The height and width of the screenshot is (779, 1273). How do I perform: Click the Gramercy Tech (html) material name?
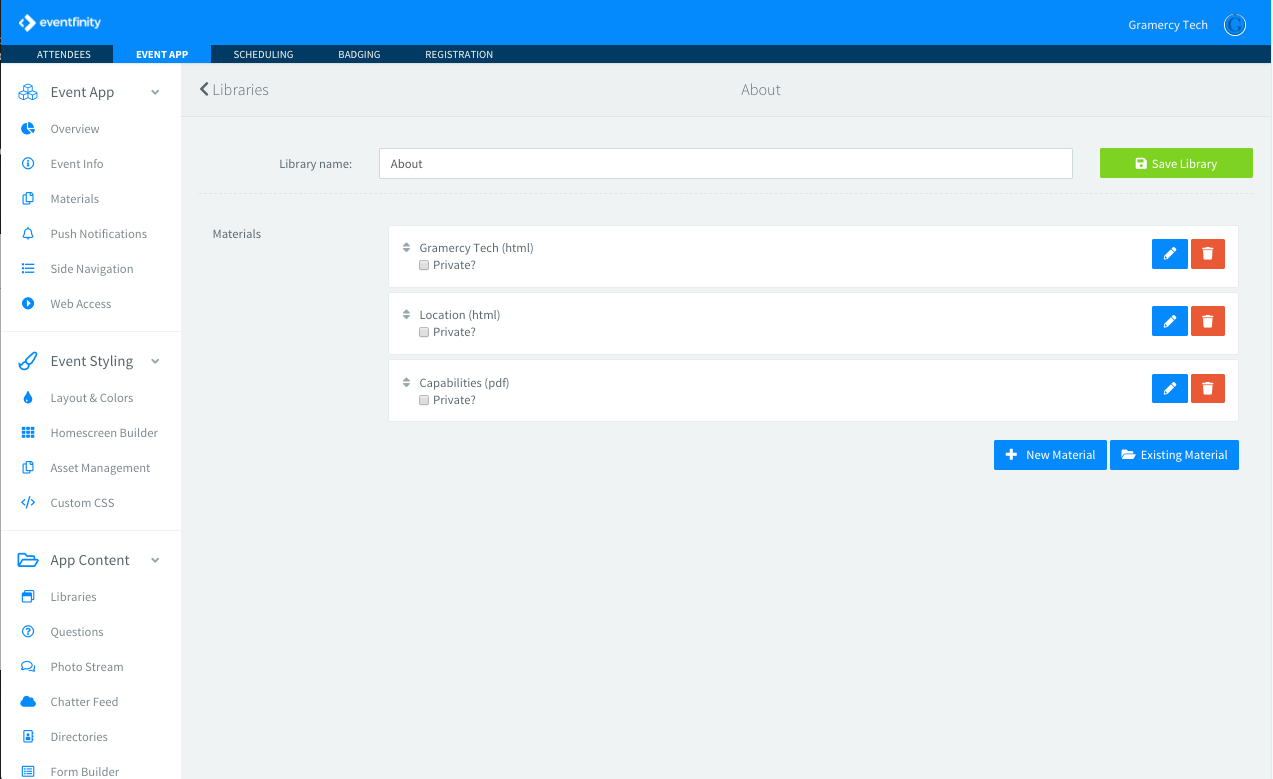(x=476, y=248)
